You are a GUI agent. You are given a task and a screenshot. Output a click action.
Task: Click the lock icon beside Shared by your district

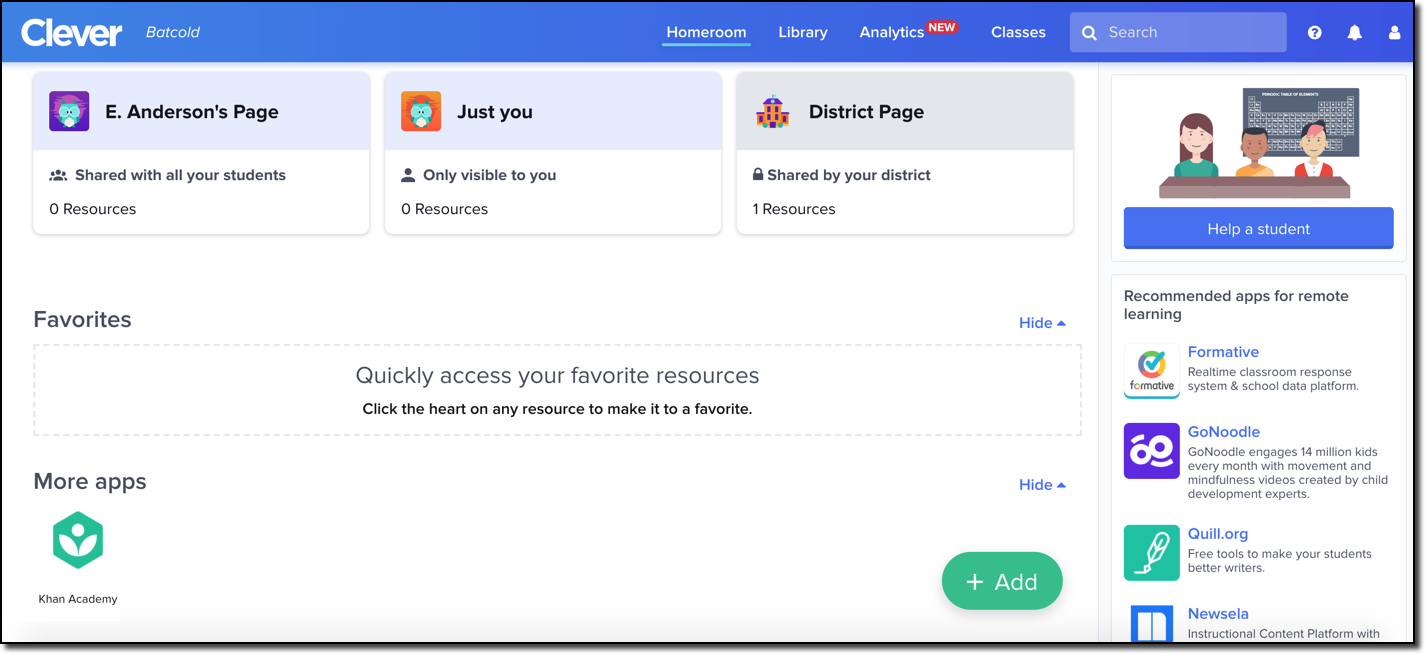click(758, 174)
